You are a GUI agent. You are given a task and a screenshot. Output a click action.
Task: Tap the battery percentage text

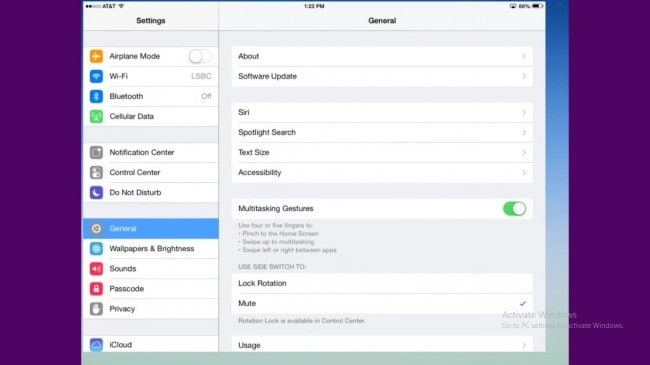coord(524,6)
